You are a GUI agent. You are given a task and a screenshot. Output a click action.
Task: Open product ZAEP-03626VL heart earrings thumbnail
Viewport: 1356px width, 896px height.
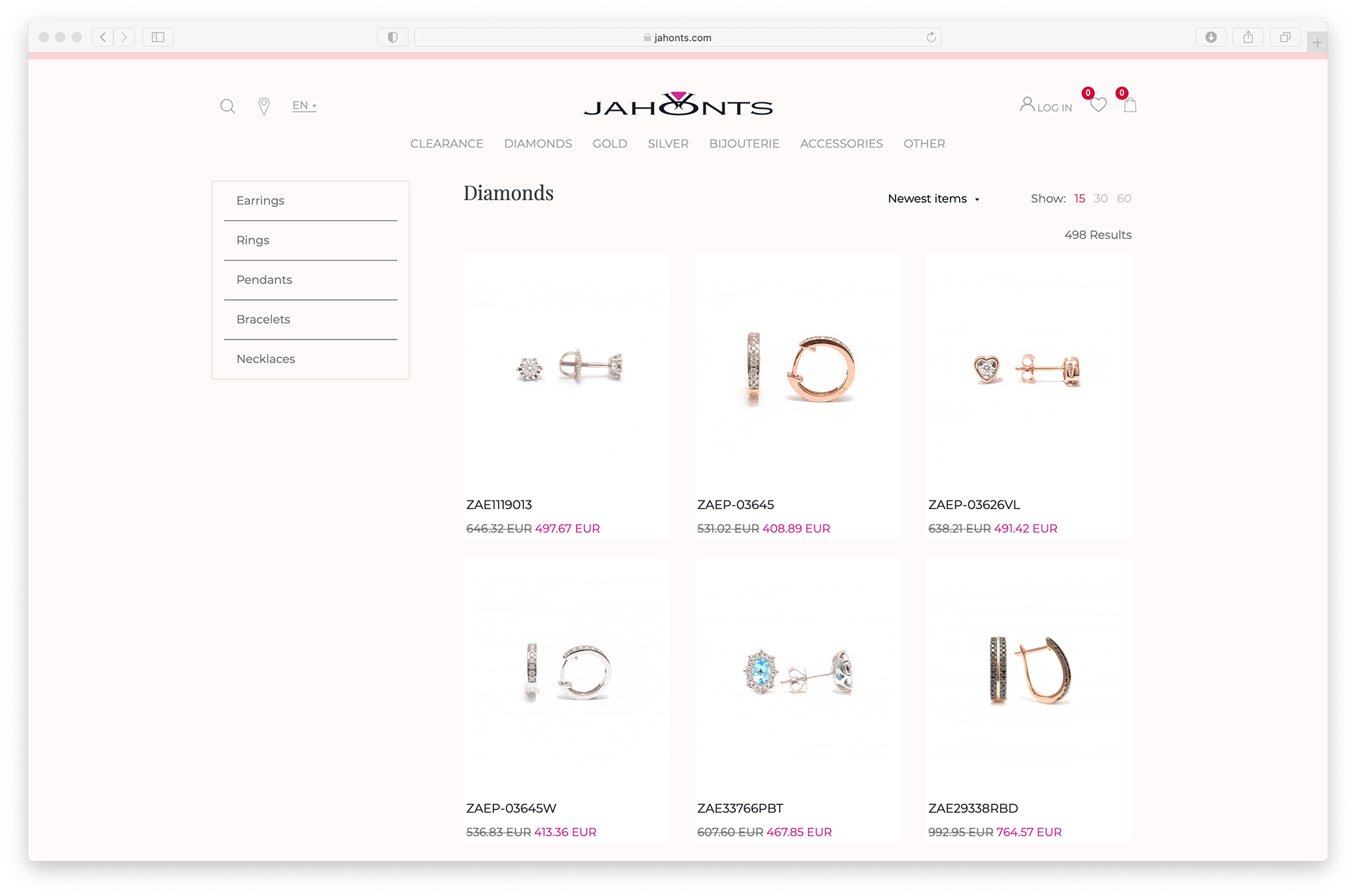[x=1028, y=369]
